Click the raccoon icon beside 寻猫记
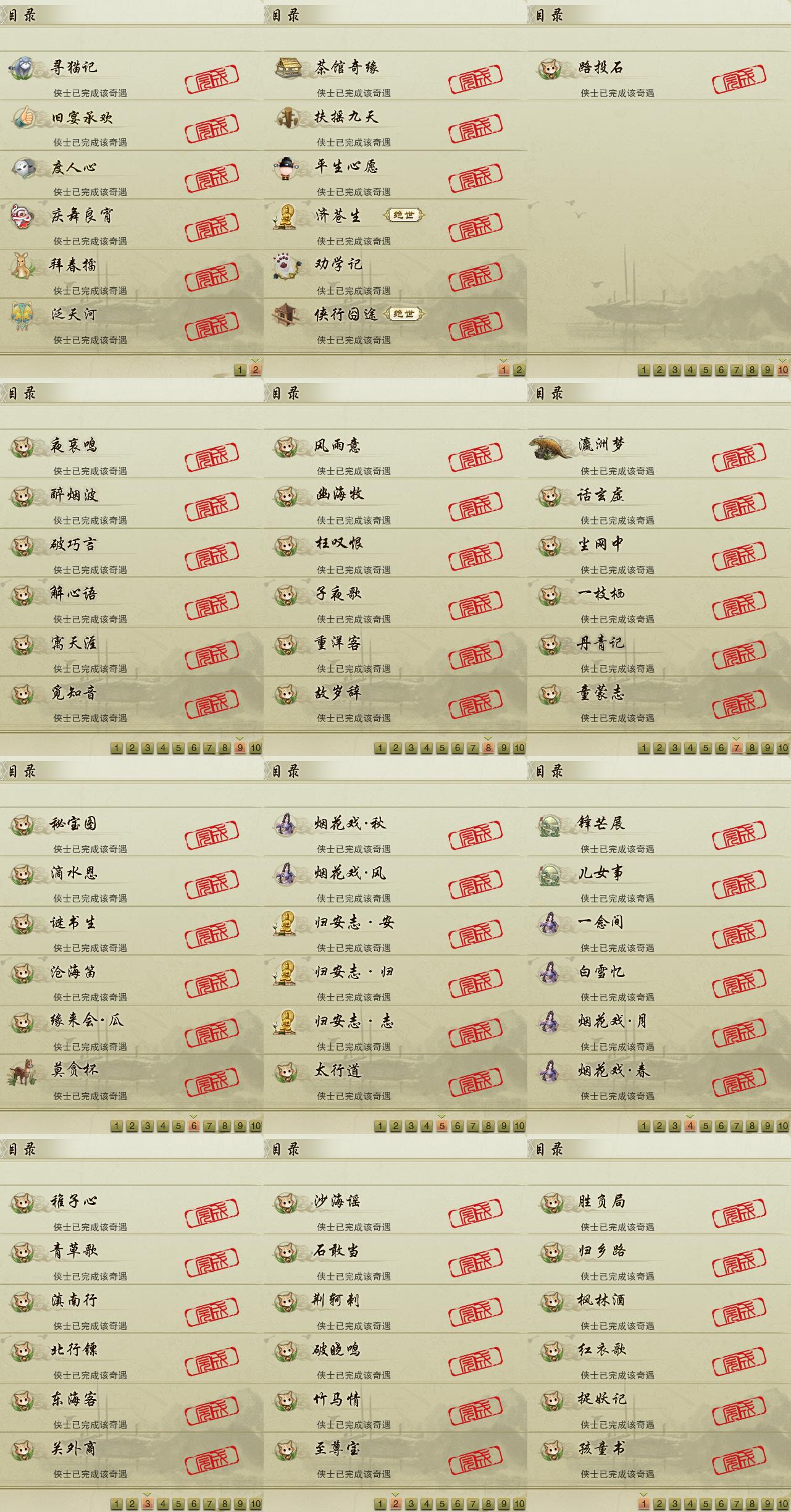Screen dimensions: 791x1512 tap(23, 67)
